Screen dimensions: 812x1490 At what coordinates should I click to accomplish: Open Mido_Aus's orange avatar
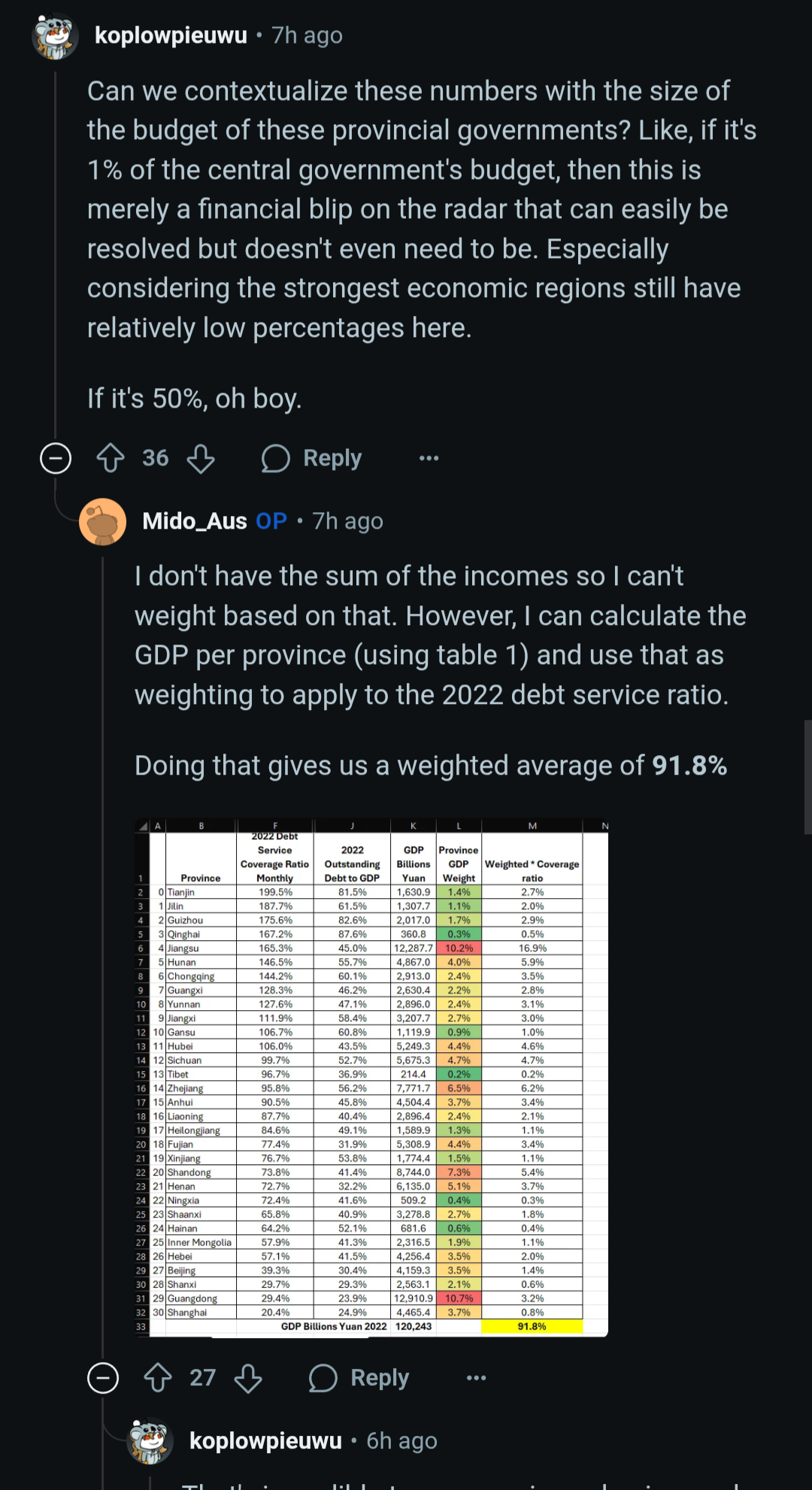point(103,521)
